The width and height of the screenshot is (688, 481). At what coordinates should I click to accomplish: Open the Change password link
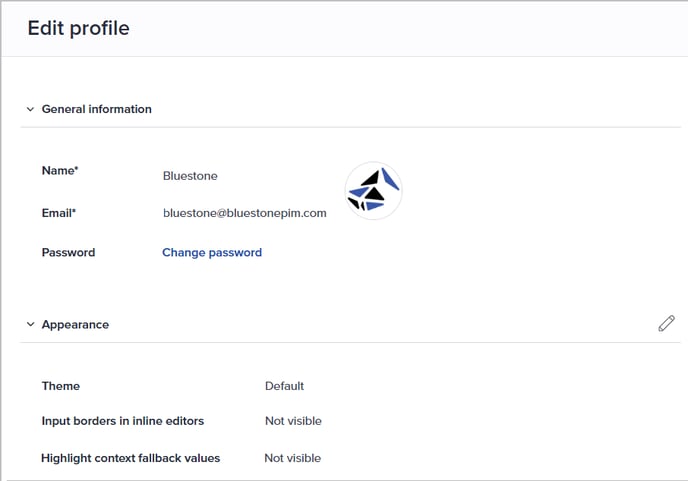click(x=212, y=253)
